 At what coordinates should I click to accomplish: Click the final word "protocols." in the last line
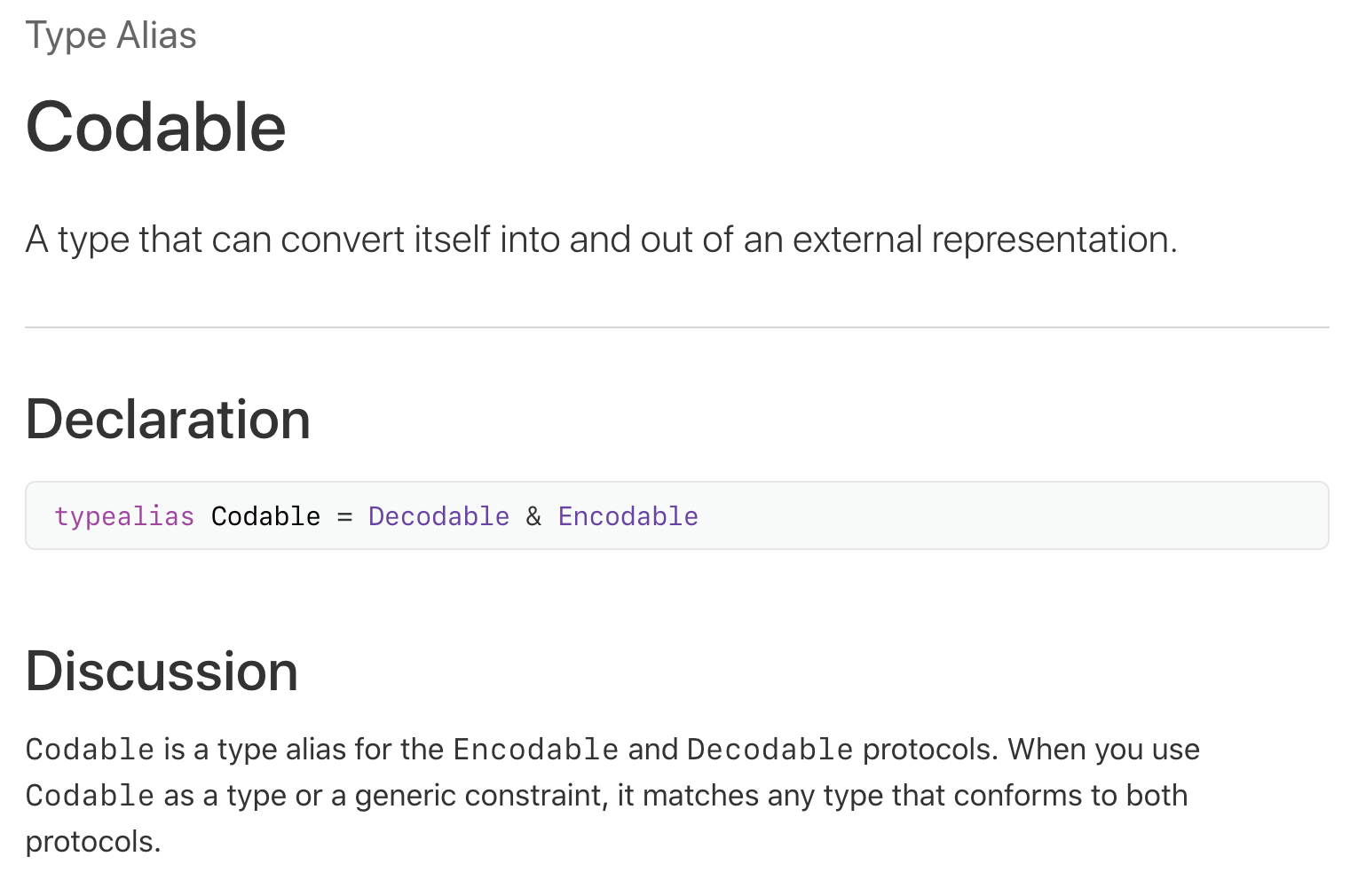[x=93, y=842]
